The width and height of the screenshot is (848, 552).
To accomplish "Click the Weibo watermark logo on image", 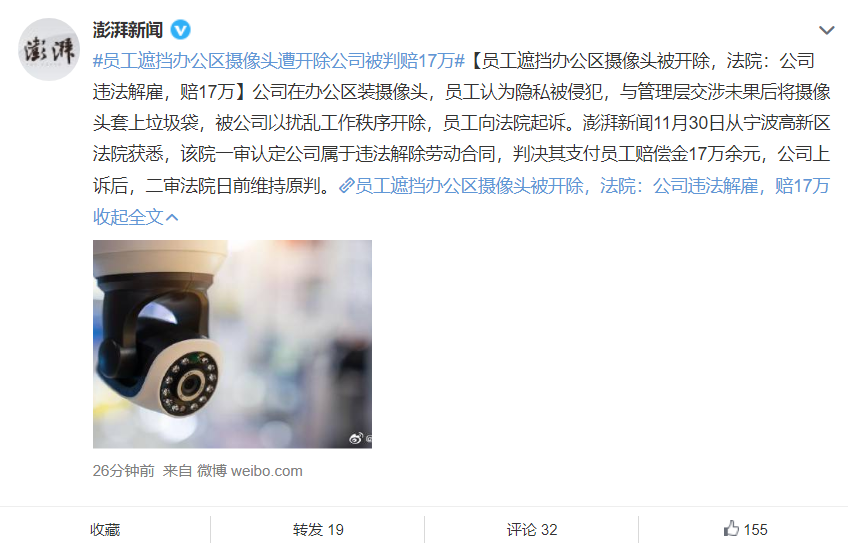I will (x=356, y=438).
